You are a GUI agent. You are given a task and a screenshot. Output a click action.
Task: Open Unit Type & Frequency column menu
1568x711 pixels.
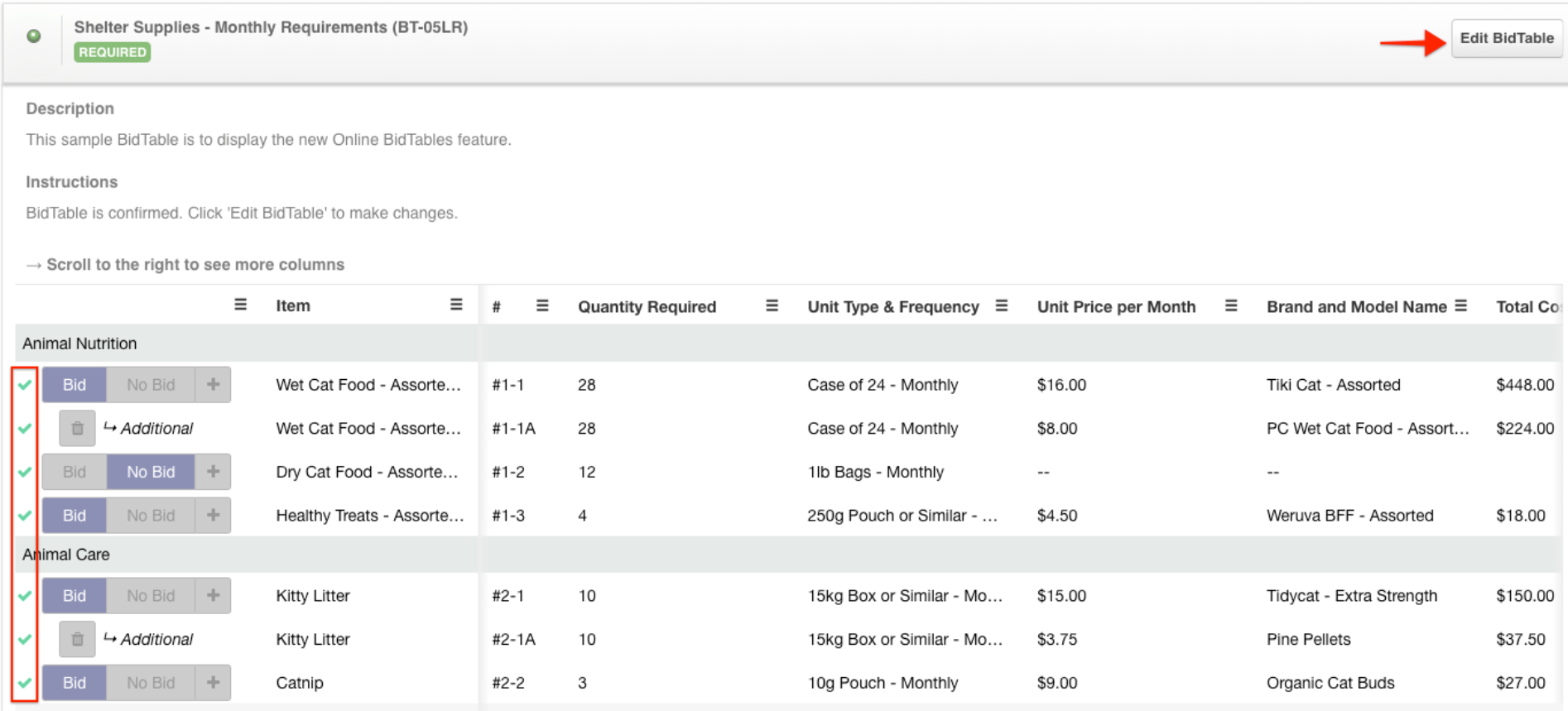click(x=1001, y=305)
